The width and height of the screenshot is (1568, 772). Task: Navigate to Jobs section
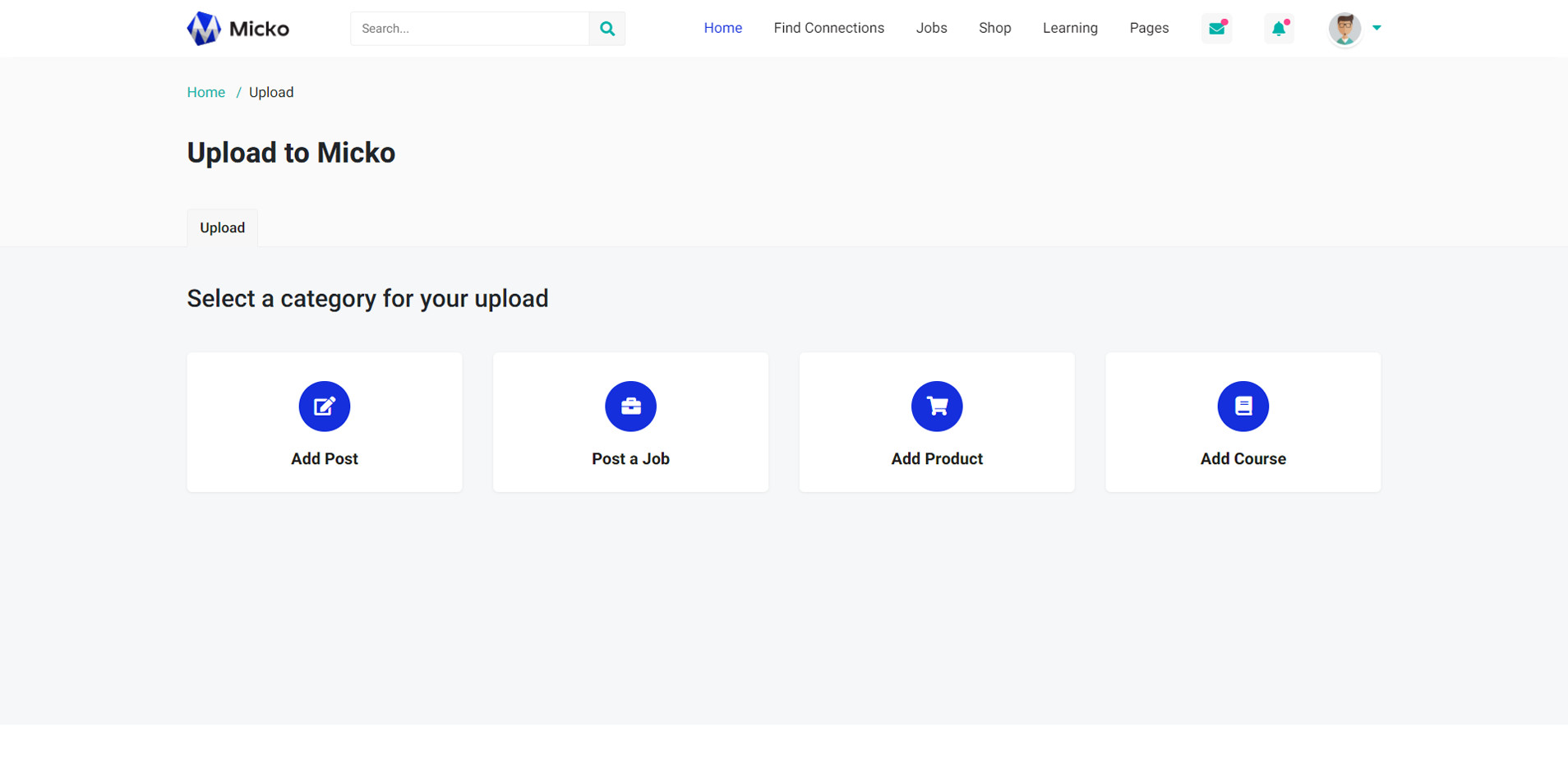click(x=931, y=28)
